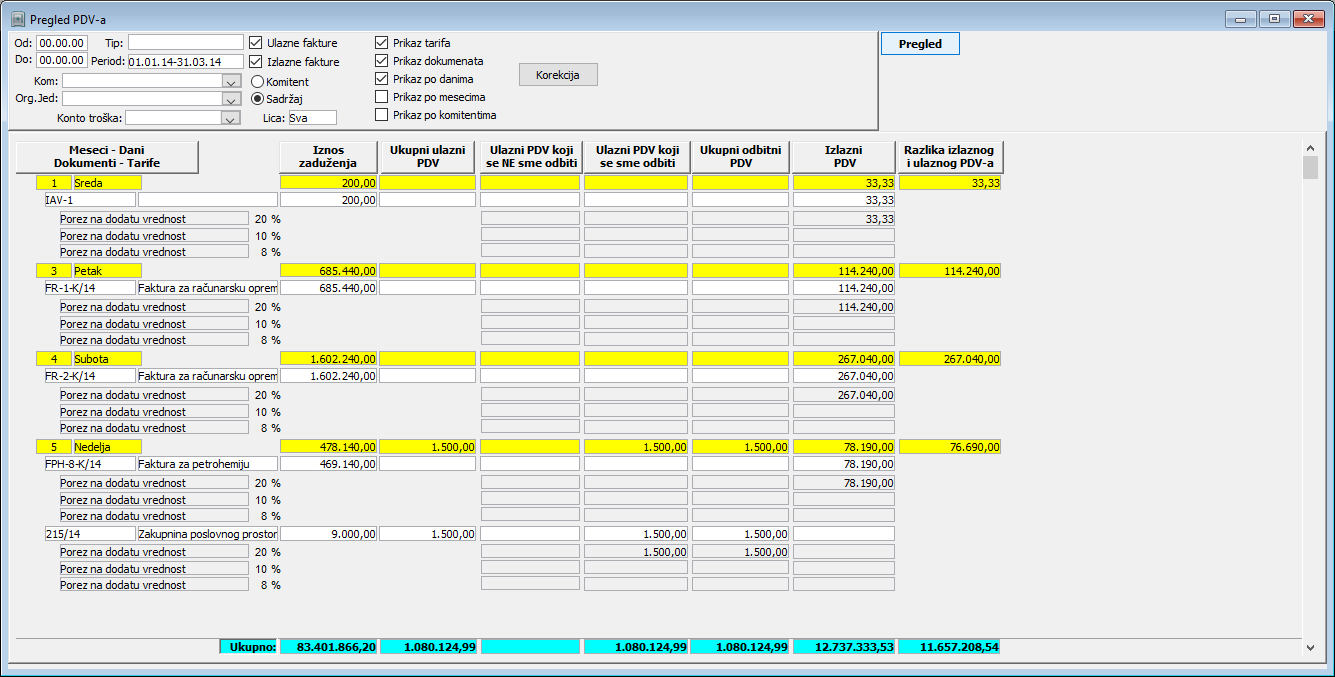Focus the Tip text field
Image resolution: width=1335 pixels, height=677 pixels.
pyautogui.click(x=185, y=42)
